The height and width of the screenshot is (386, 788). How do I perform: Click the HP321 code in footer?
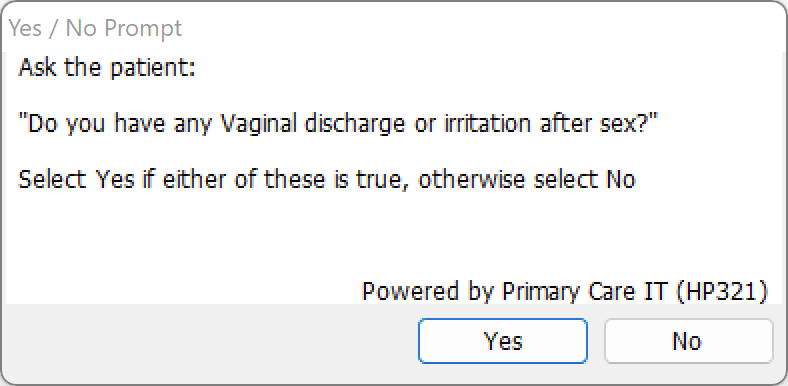coord(722,291)
